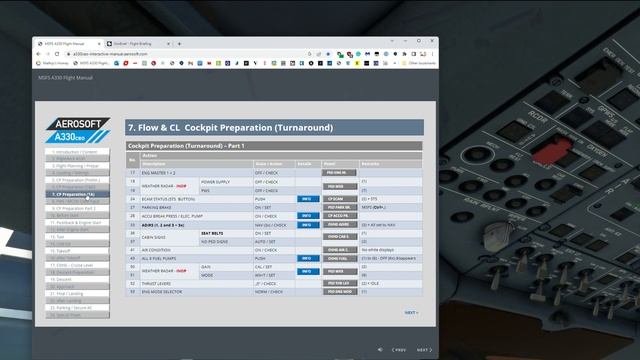
Task: Open a new browser tab with the plus button
Action: click(179, 44)
